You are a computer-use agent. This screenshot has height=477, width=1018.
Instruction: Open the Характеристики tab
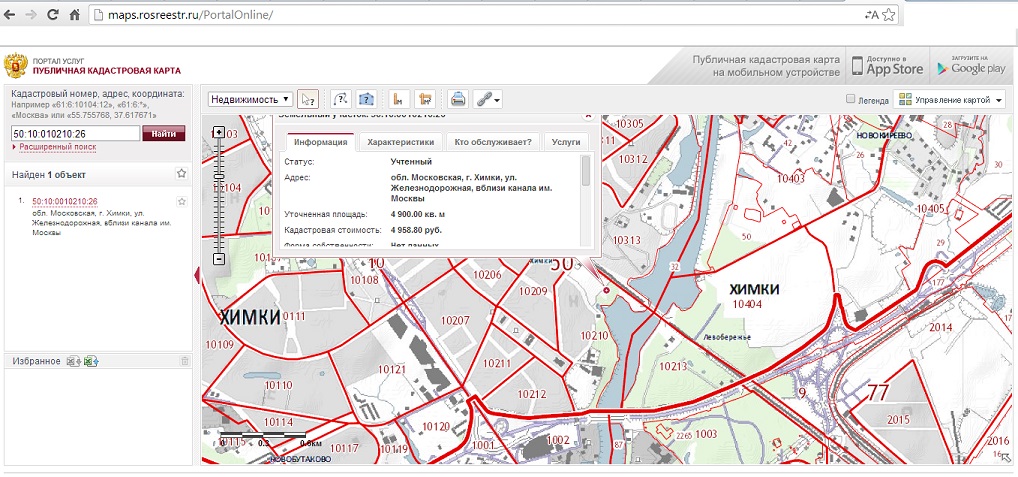click(401, 142)
